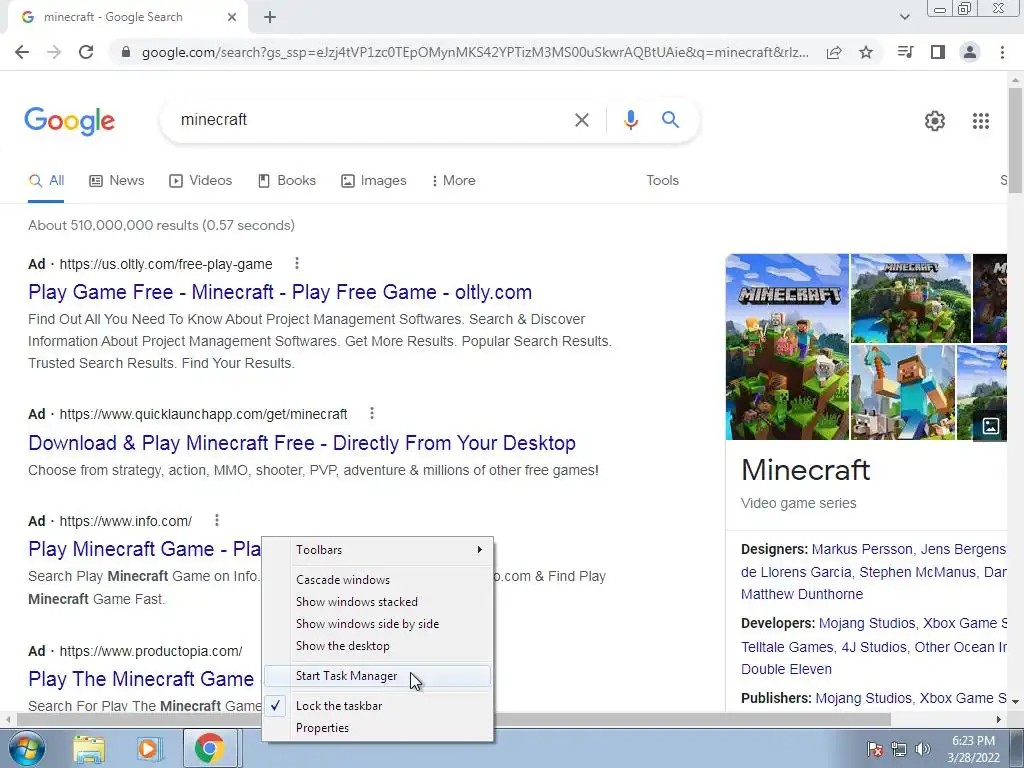
Task: Open Windows Explorer from the taskbar
Action: pyautogui.click(x=89, y=748)
